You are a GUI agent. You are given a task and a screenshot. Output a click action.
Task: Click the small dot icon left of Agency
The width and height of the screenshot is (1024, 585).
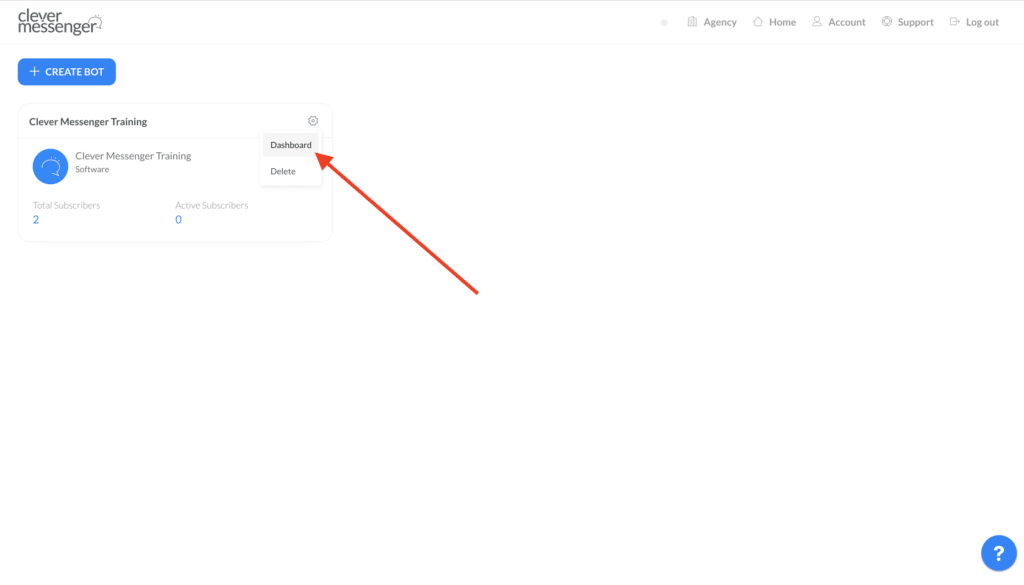[x=664, y=21]
